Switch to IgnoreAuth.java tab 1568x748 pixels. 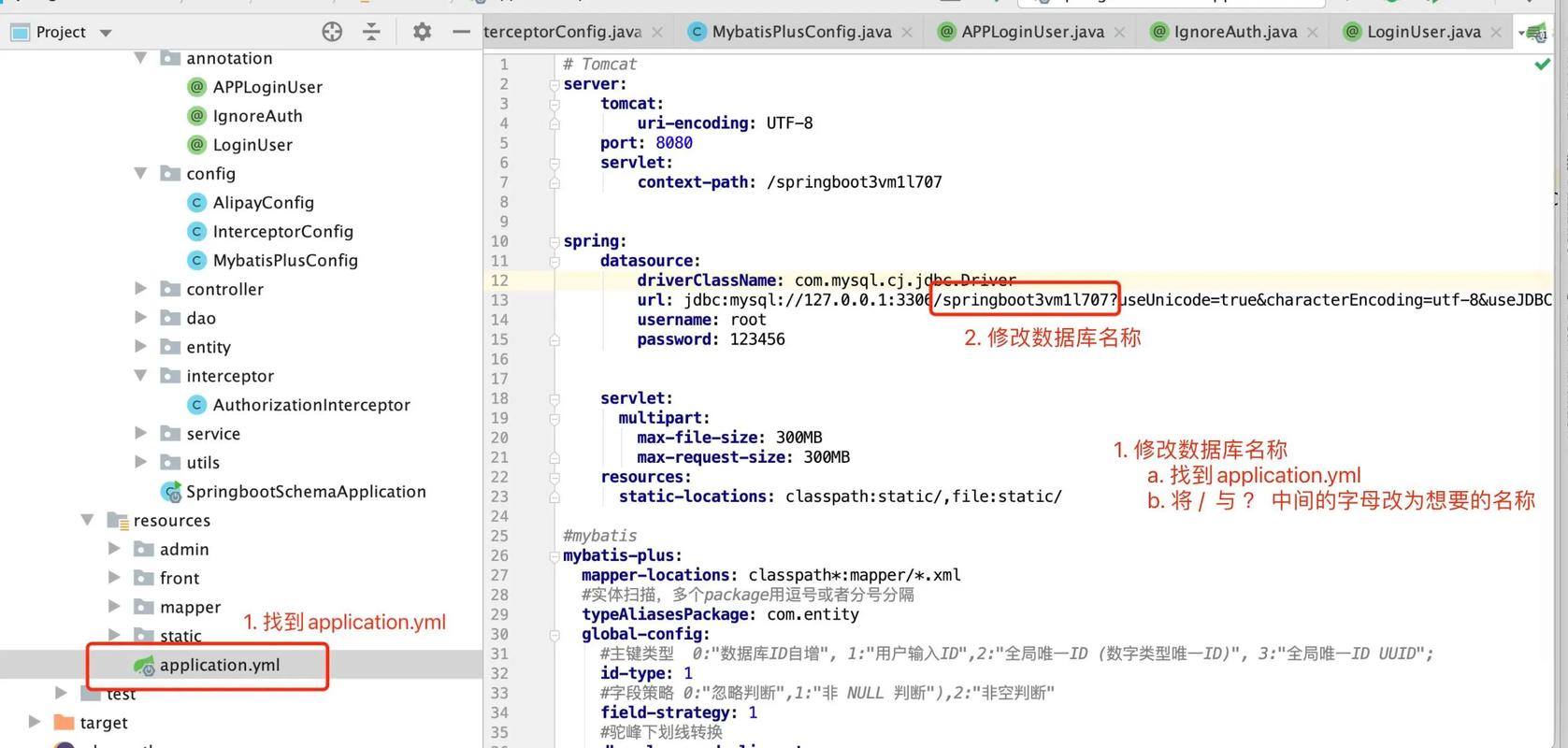pyautogui.click(x=1235, y=32)
